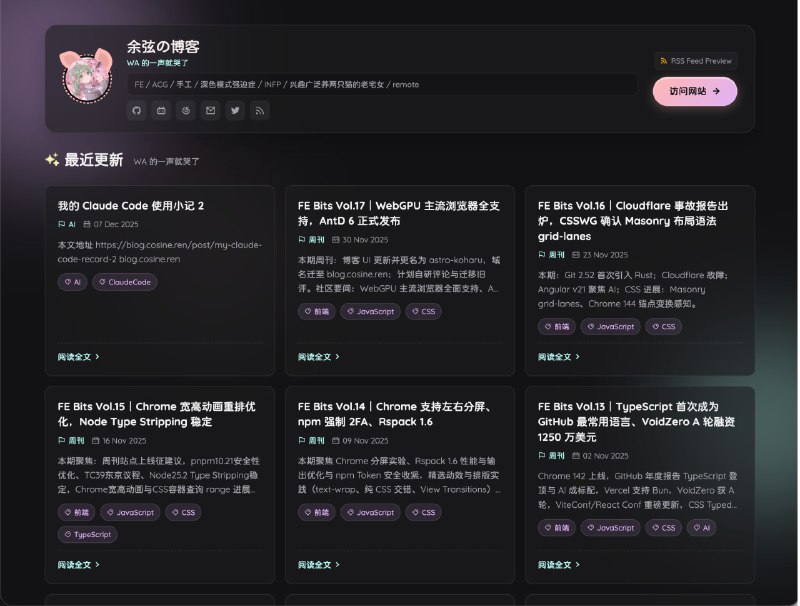Select the 前端 tag on FE Bits Vol.14

(316, 512)
